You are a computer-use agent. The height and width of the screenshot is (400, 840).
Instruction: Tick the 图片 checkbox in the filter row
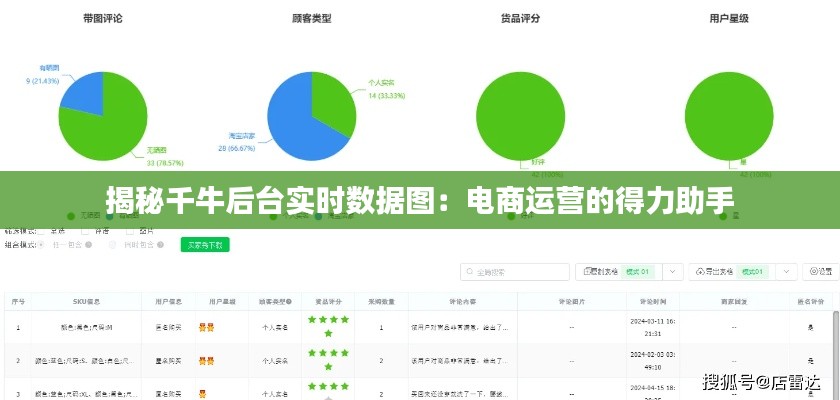[x=127, y=231]
